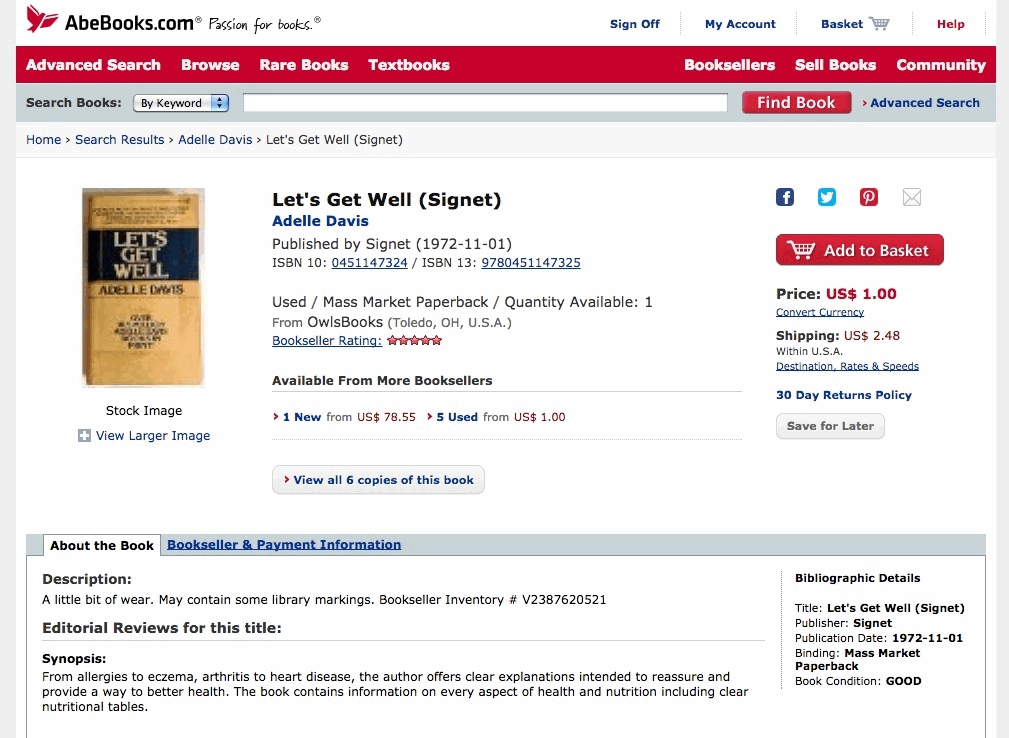Image resolution: width=1009 pixels, height=738 pixels.
Task: Email this book listing via envelope icon
Action: point(912,197)
